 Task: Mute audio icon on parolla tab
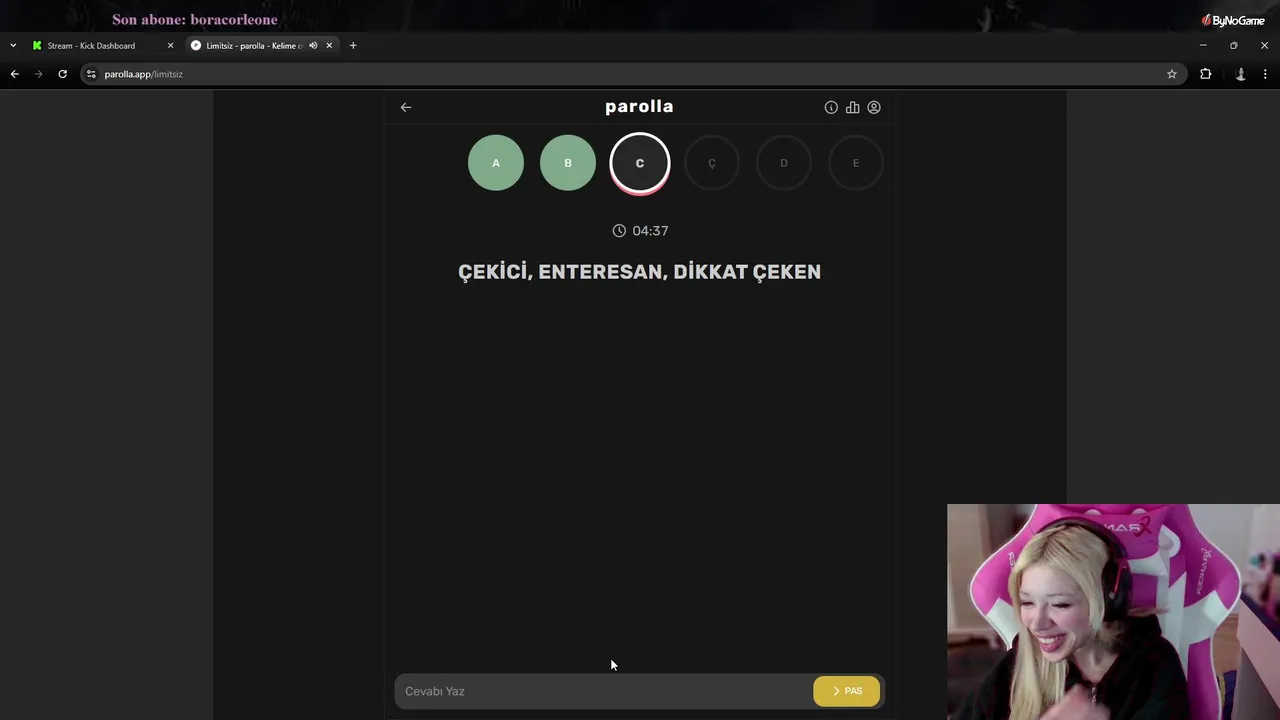313,46
